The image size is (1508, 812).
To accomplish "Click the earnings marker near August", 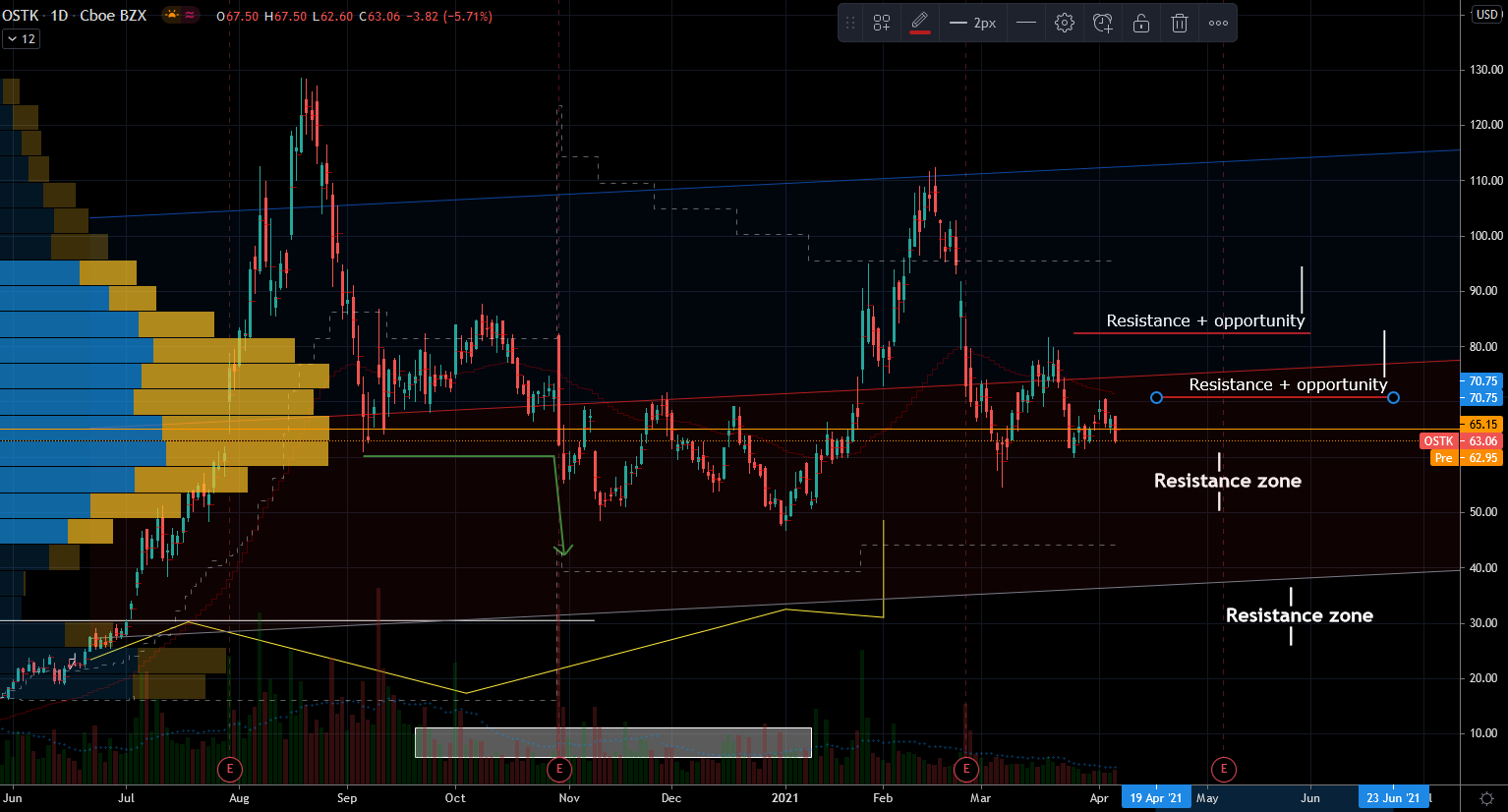I will [229, 769].
